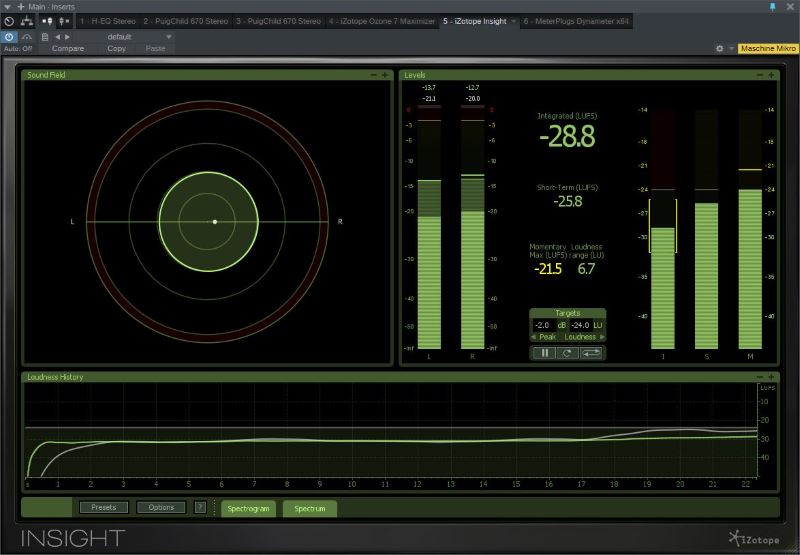Click the Auto: Off label

pos(18,48)
